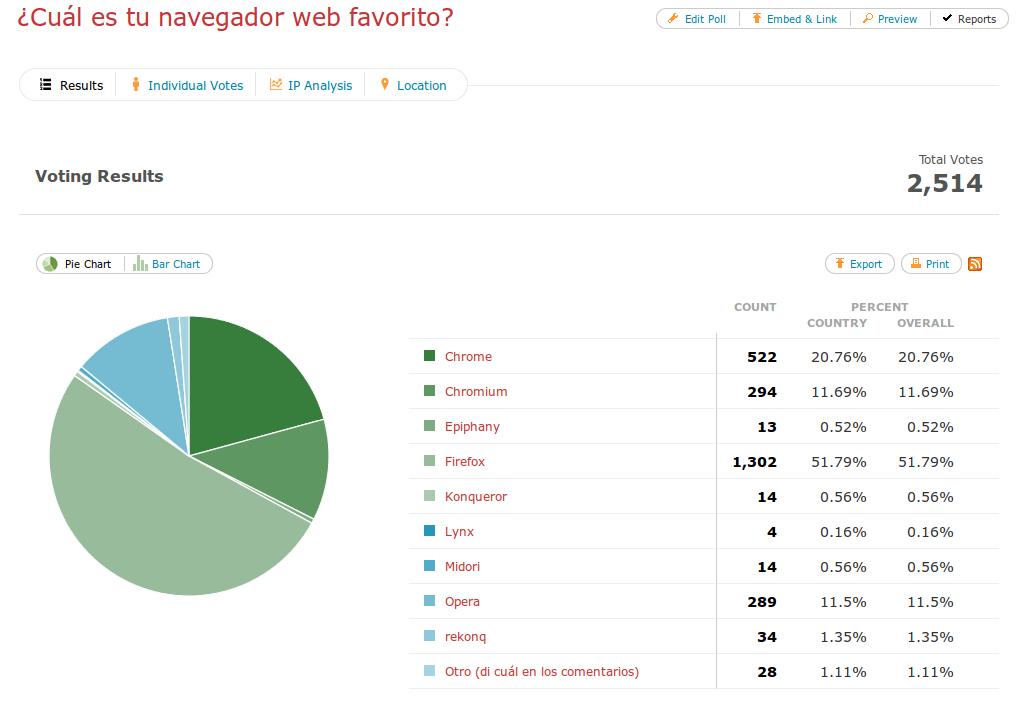The width and height of the screenshot is (1025, 702).
Task: Click the person icon on Individual Votes
Action: point(136,85)
